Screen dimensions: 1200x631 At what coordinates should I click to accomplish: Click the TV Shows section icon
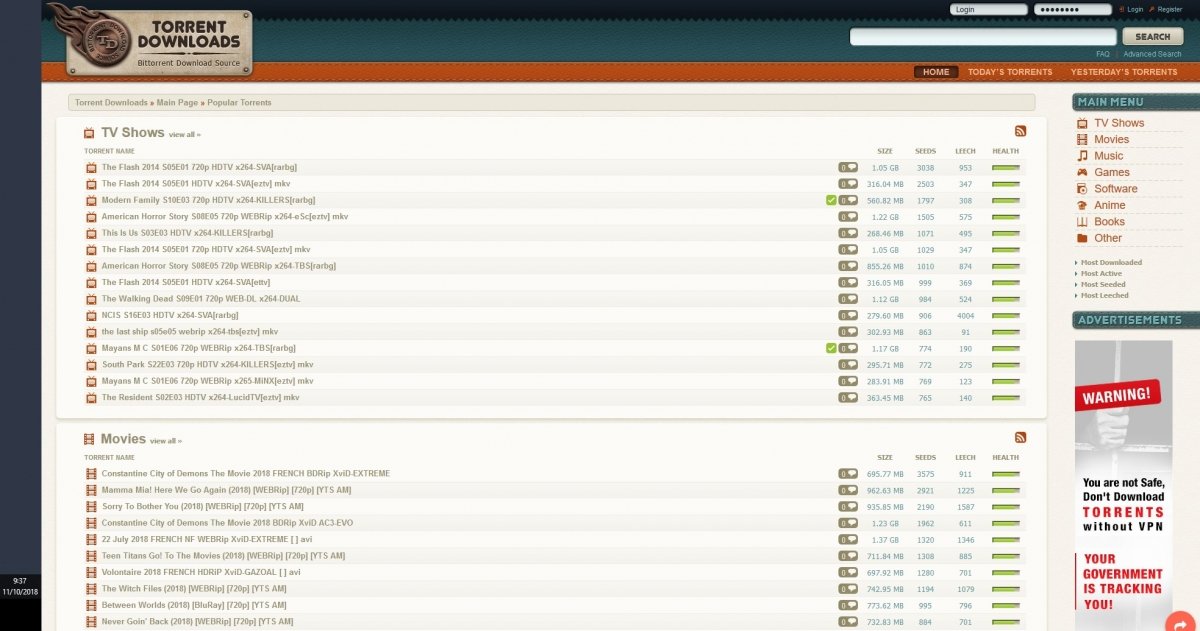coord(89,133)
